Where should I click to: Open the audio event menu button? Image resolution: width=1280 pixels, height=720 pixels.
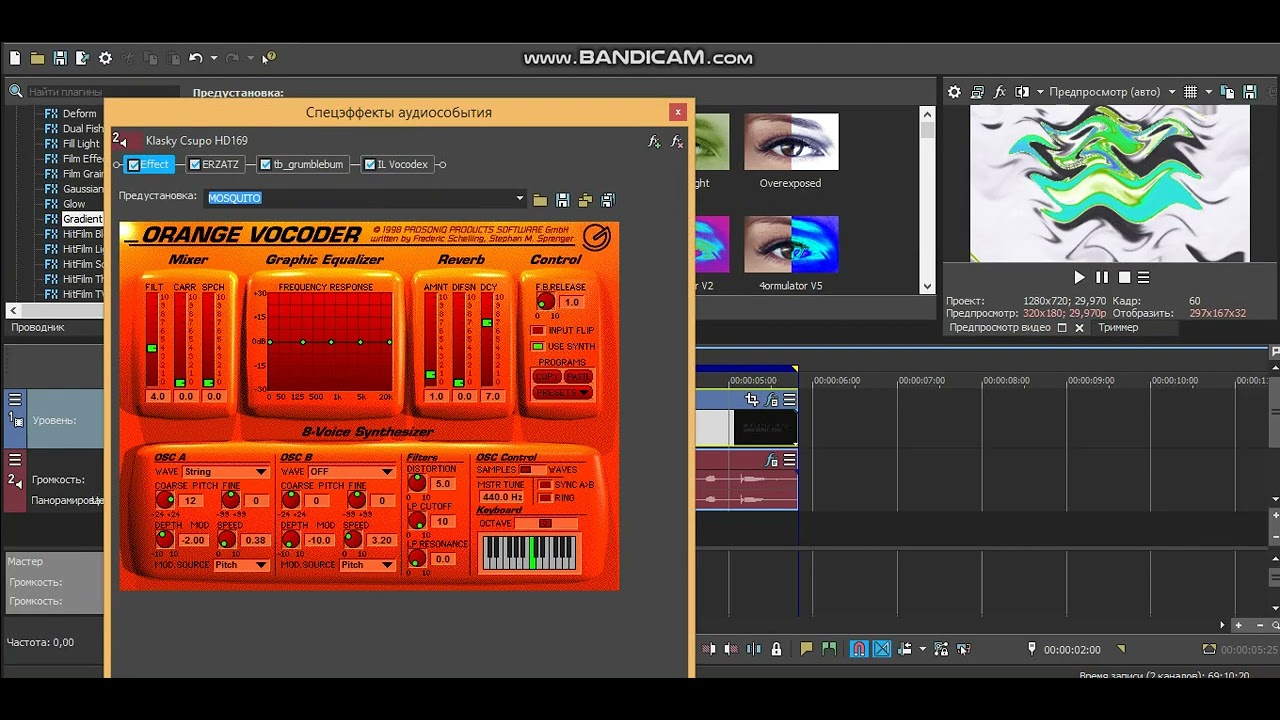click(x=790, y=460)
